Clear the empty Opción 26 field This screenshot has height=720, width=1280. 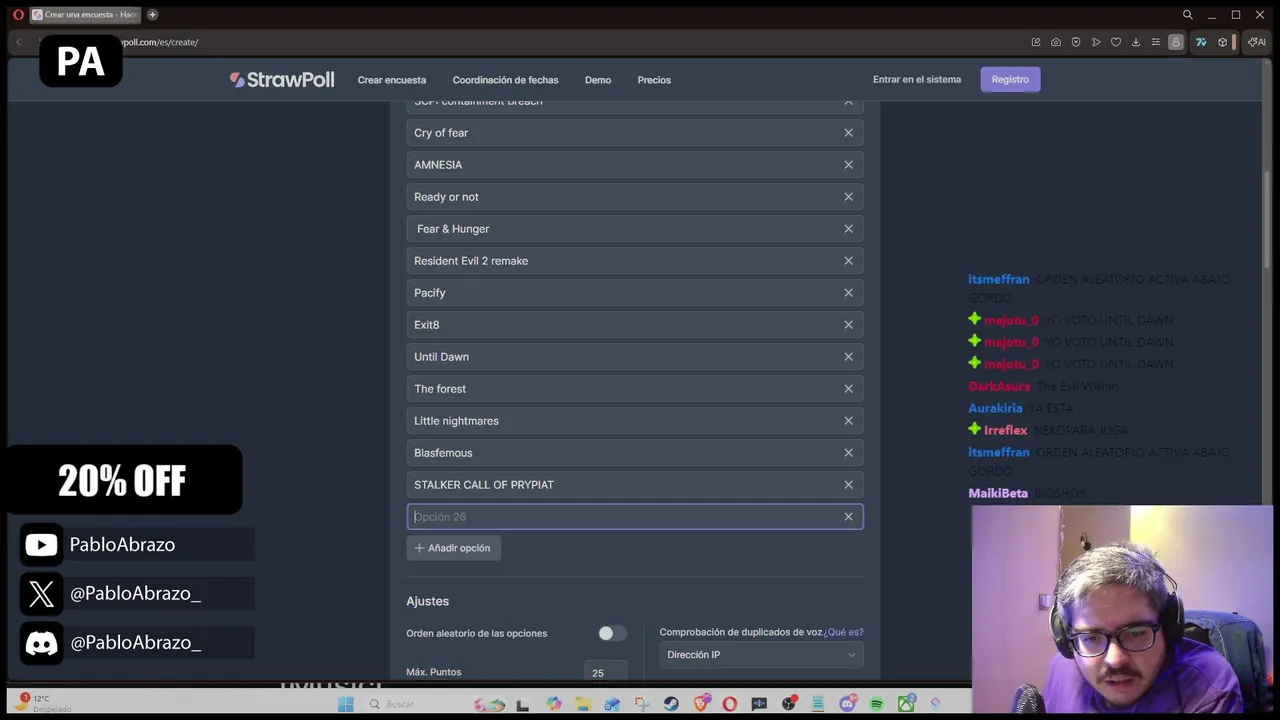coord(848,517)
